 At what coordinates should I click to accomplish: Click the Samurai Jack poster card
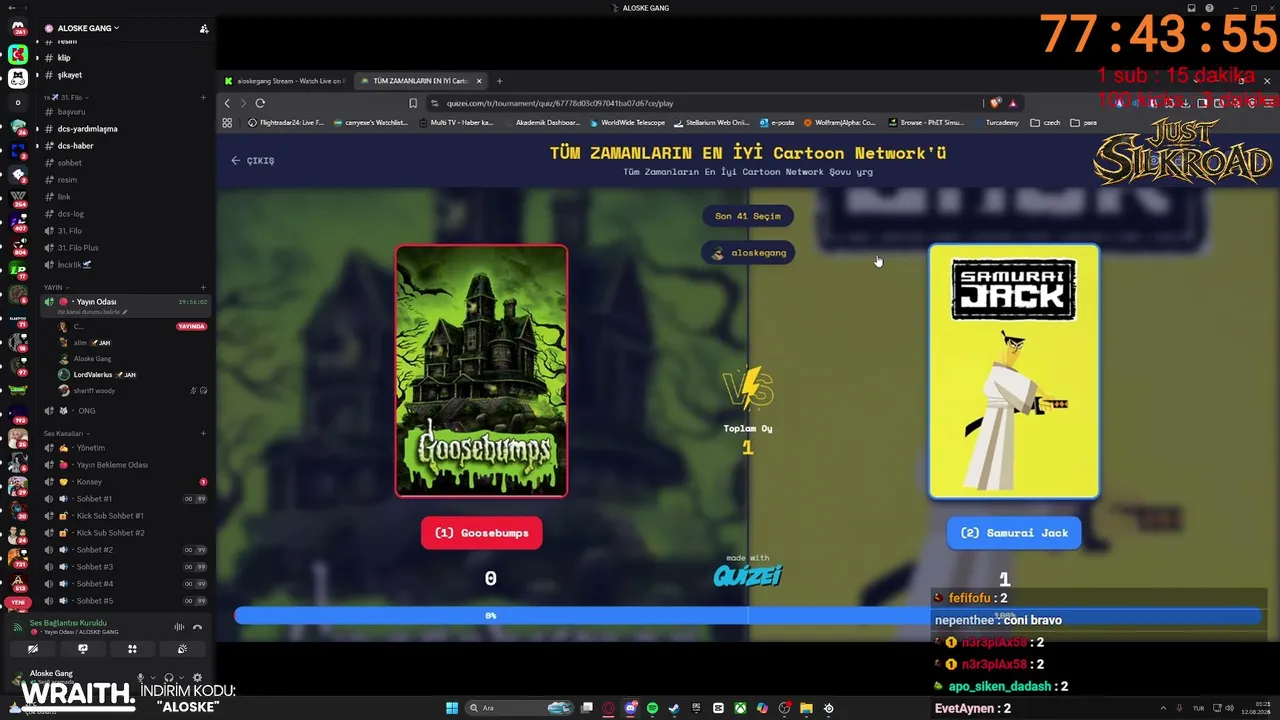(1014, 371)
